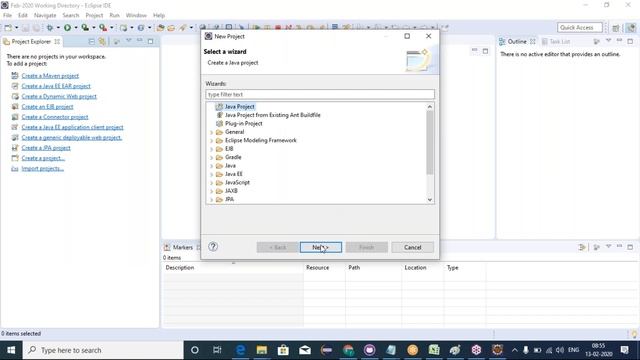Click the Open Perspective icon
Screen dimensions: 640x360
[x=616, y=28]
